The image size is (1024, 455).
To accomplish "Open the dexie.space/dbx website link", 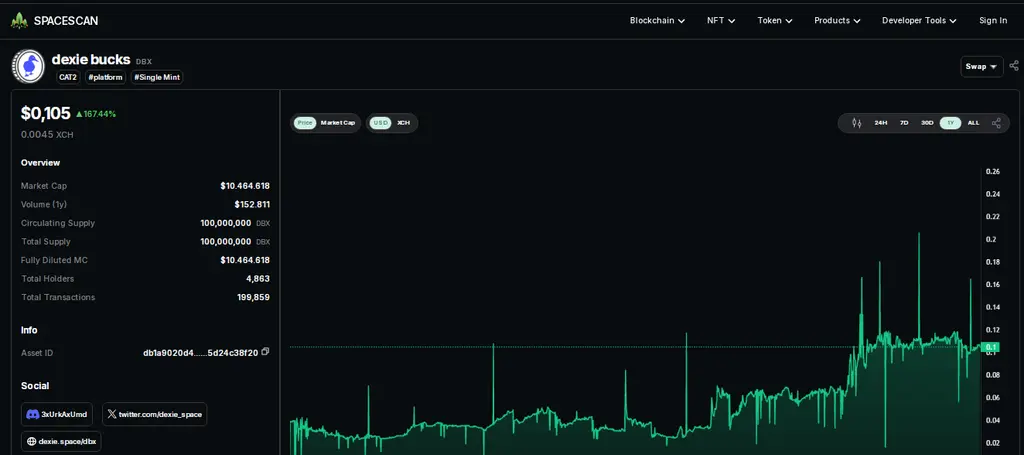I will click(61, 441).
